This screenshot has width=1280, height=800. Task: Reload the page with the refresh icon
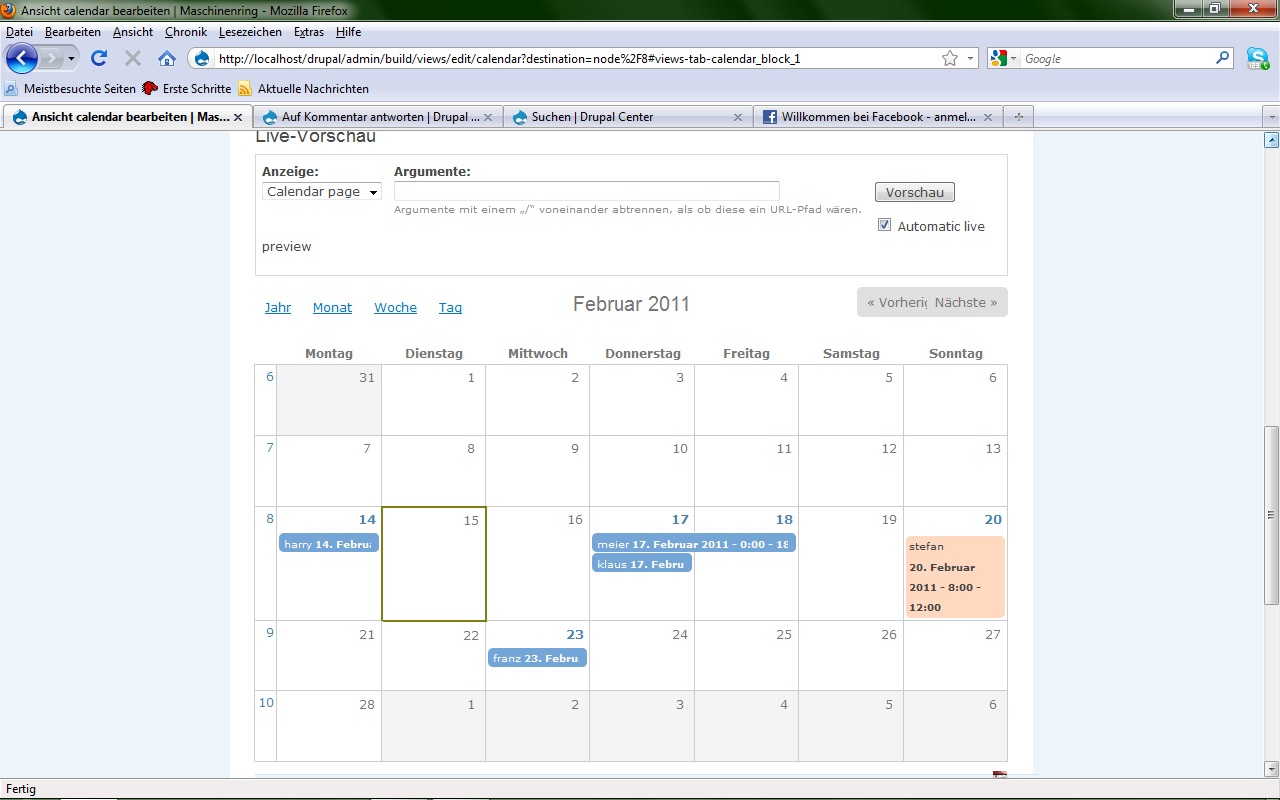coord(99,58)
